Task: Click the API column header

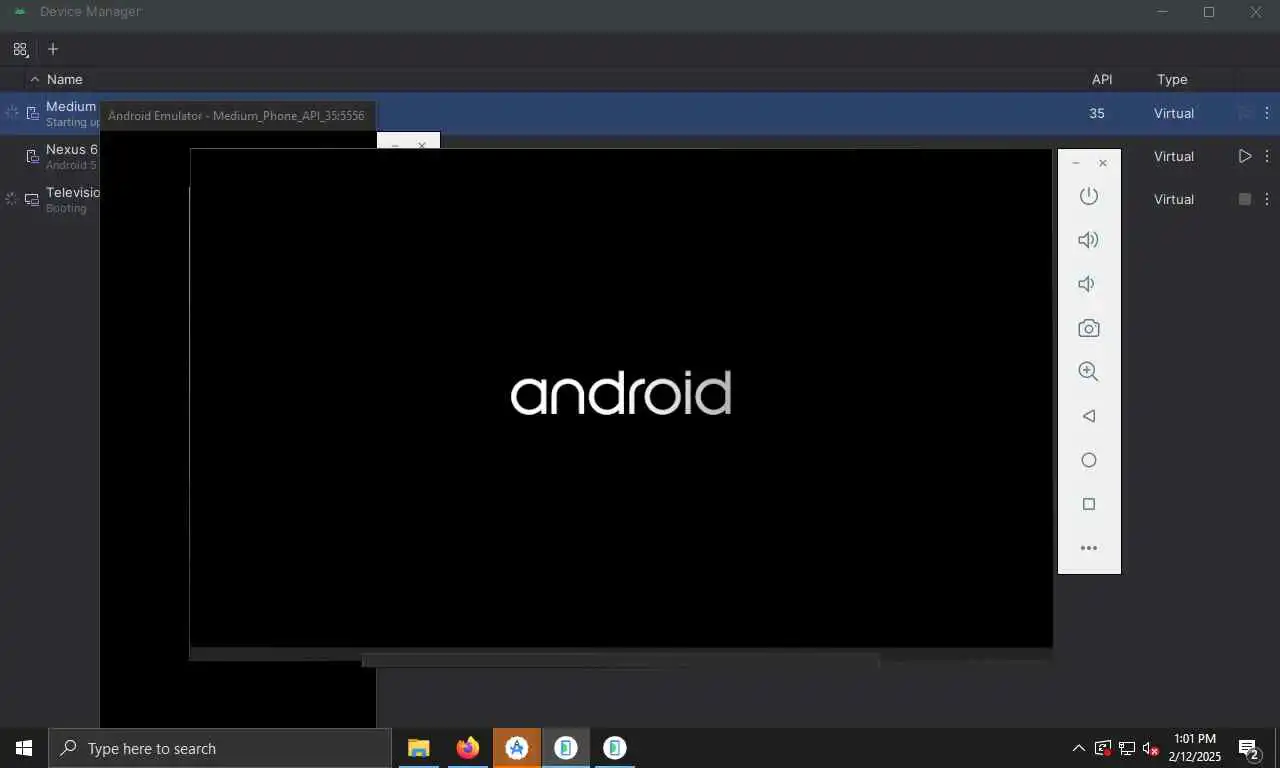Action: click(x=1102, y=79)
